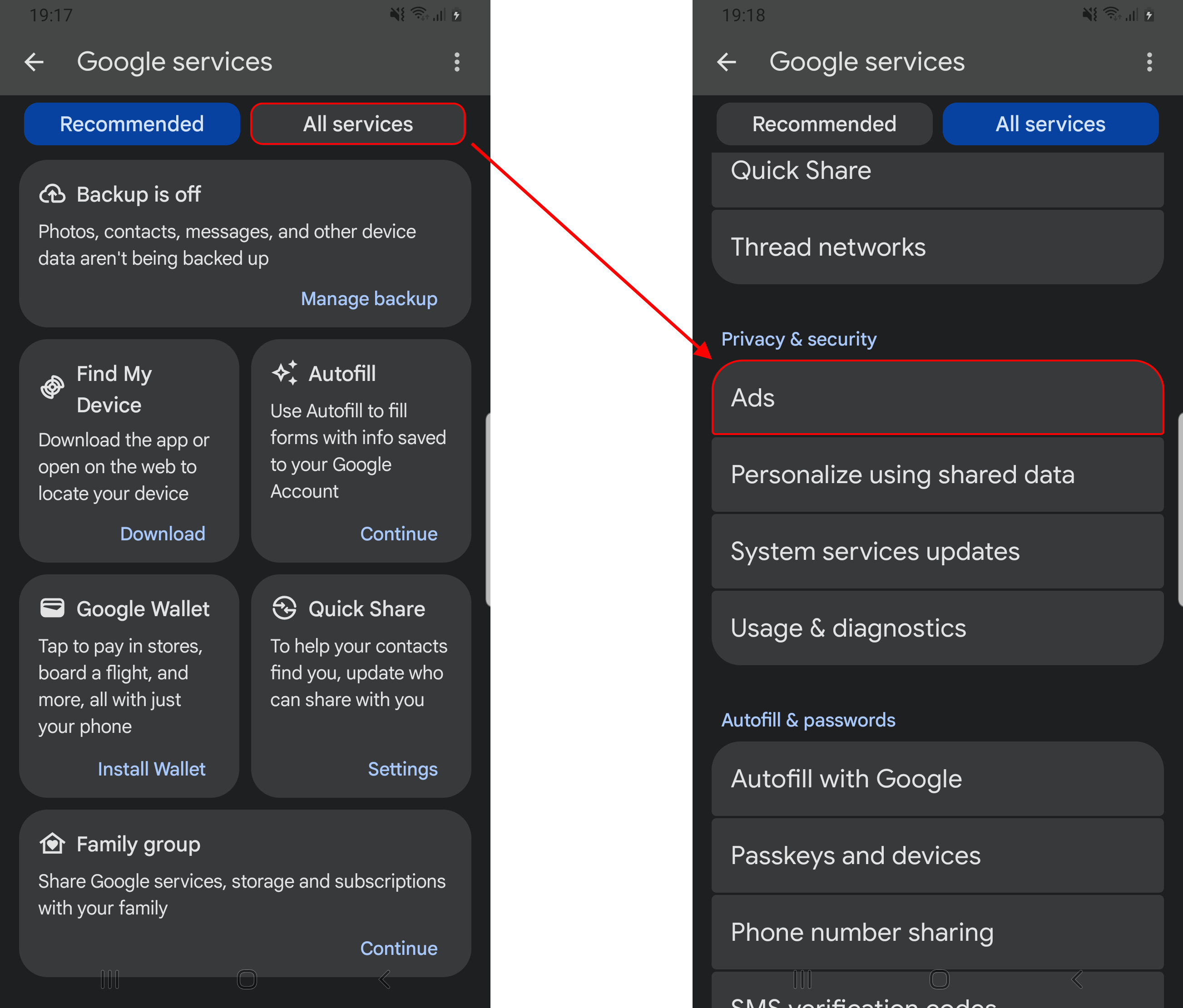Viewport: 1183px width, 1008px height.
Task: Tap the Privacy & security section header
Action: pyautogui.click(x=799, y=339)
